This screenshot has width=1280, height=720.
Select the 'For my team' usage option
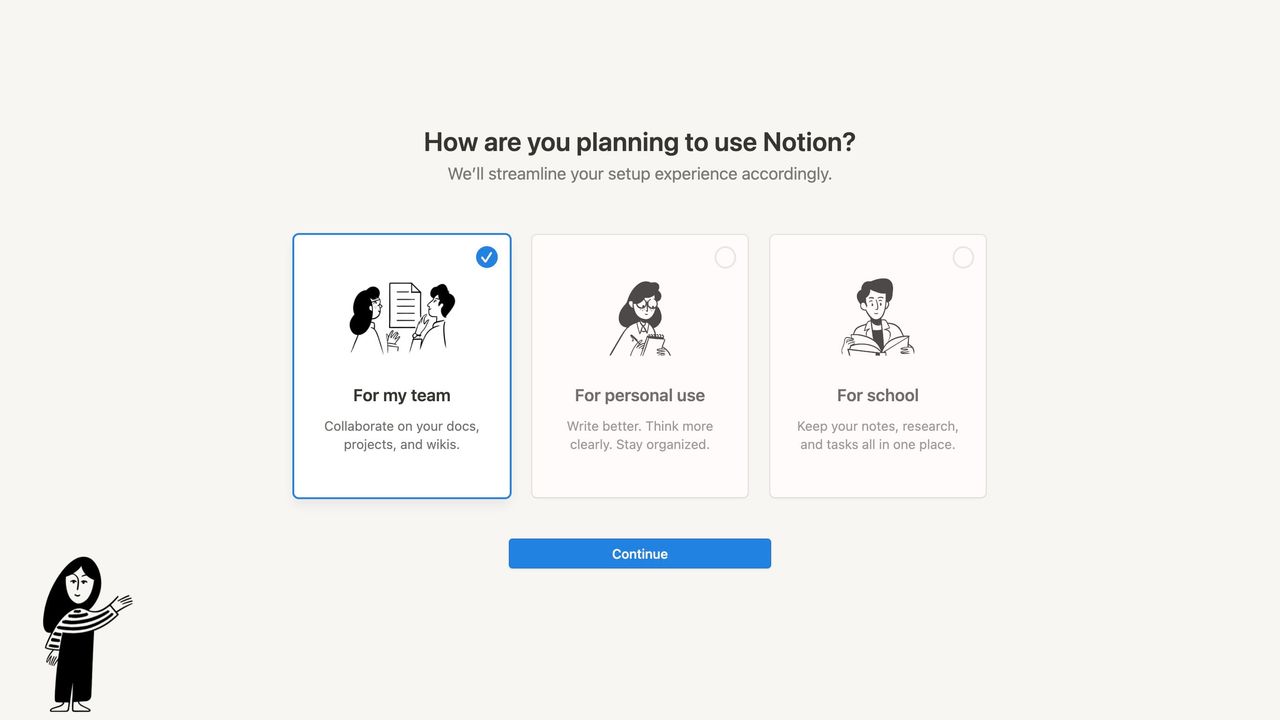401,365
